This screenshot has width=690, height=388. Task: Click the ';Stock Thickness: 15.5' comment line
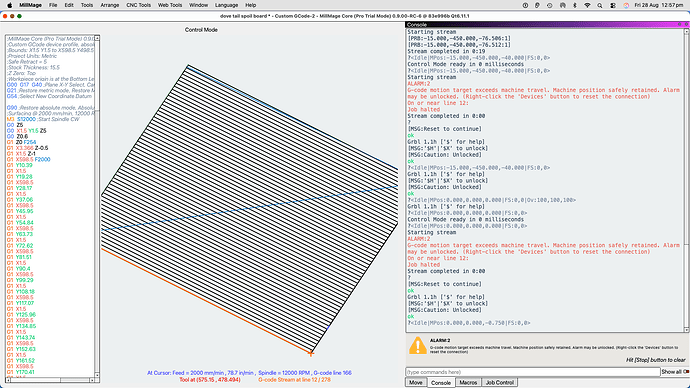pos(33,68)
